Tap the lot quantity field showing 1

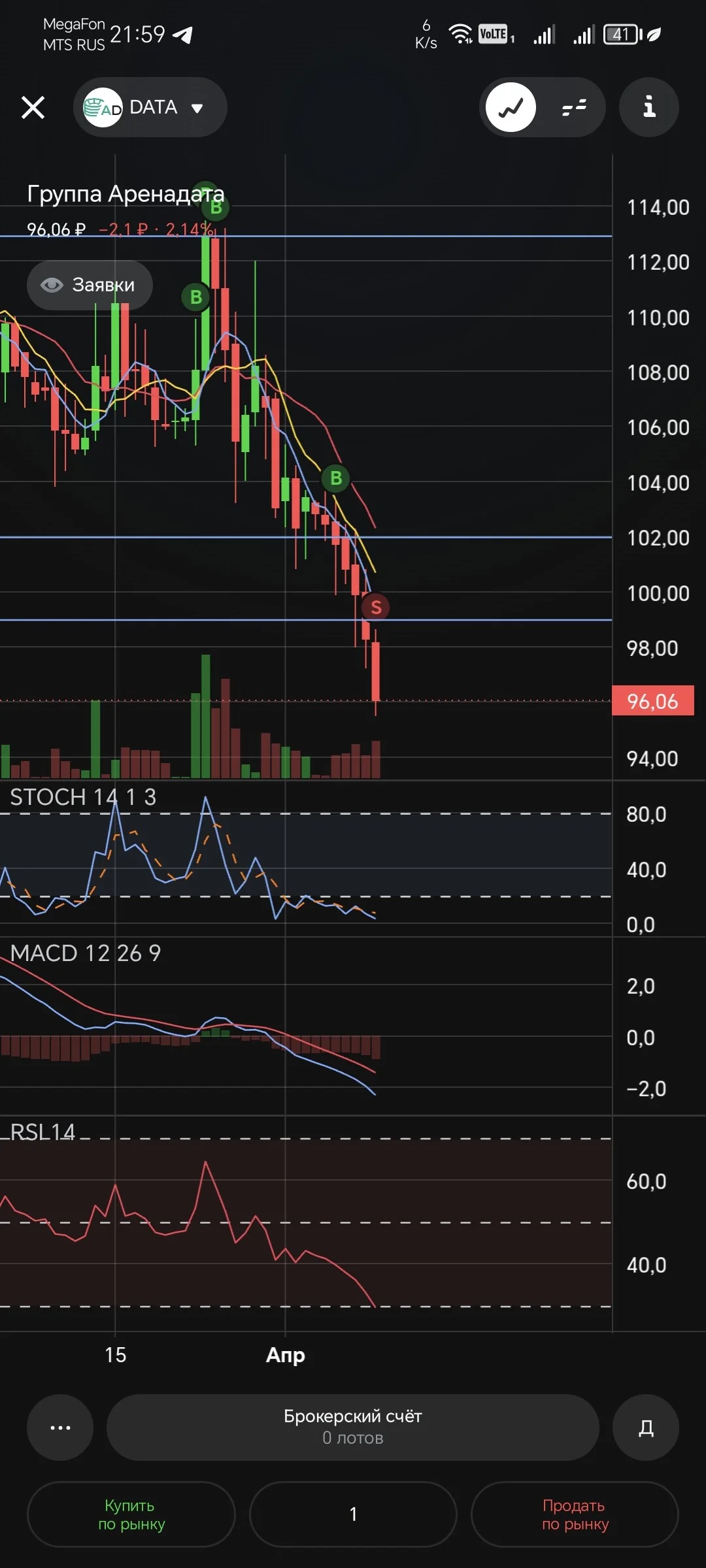(x=353, y=1514)
